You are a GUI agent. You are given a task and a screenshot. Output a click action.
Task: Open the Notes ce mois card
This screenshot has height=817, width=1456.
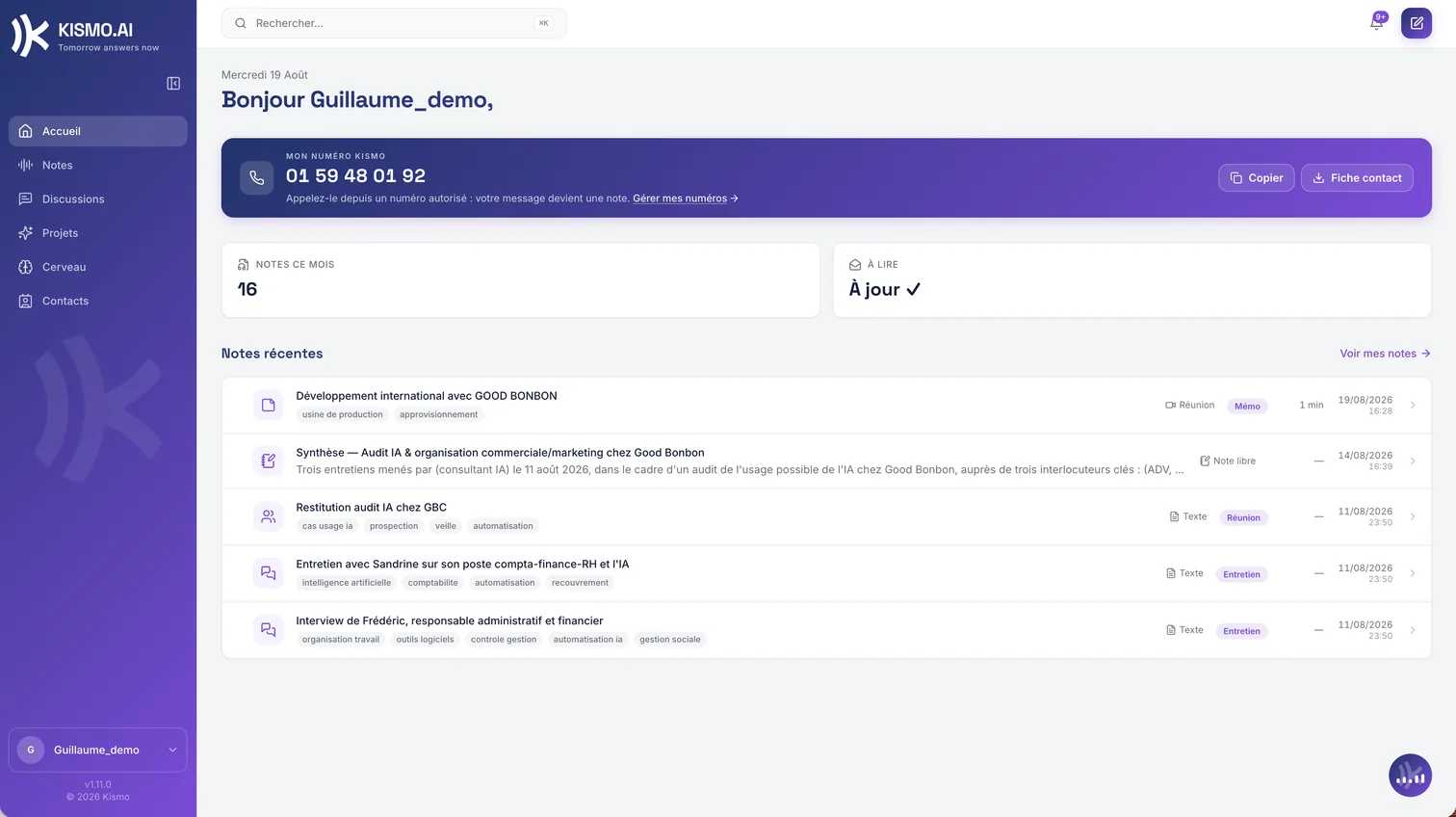point(521,279)
